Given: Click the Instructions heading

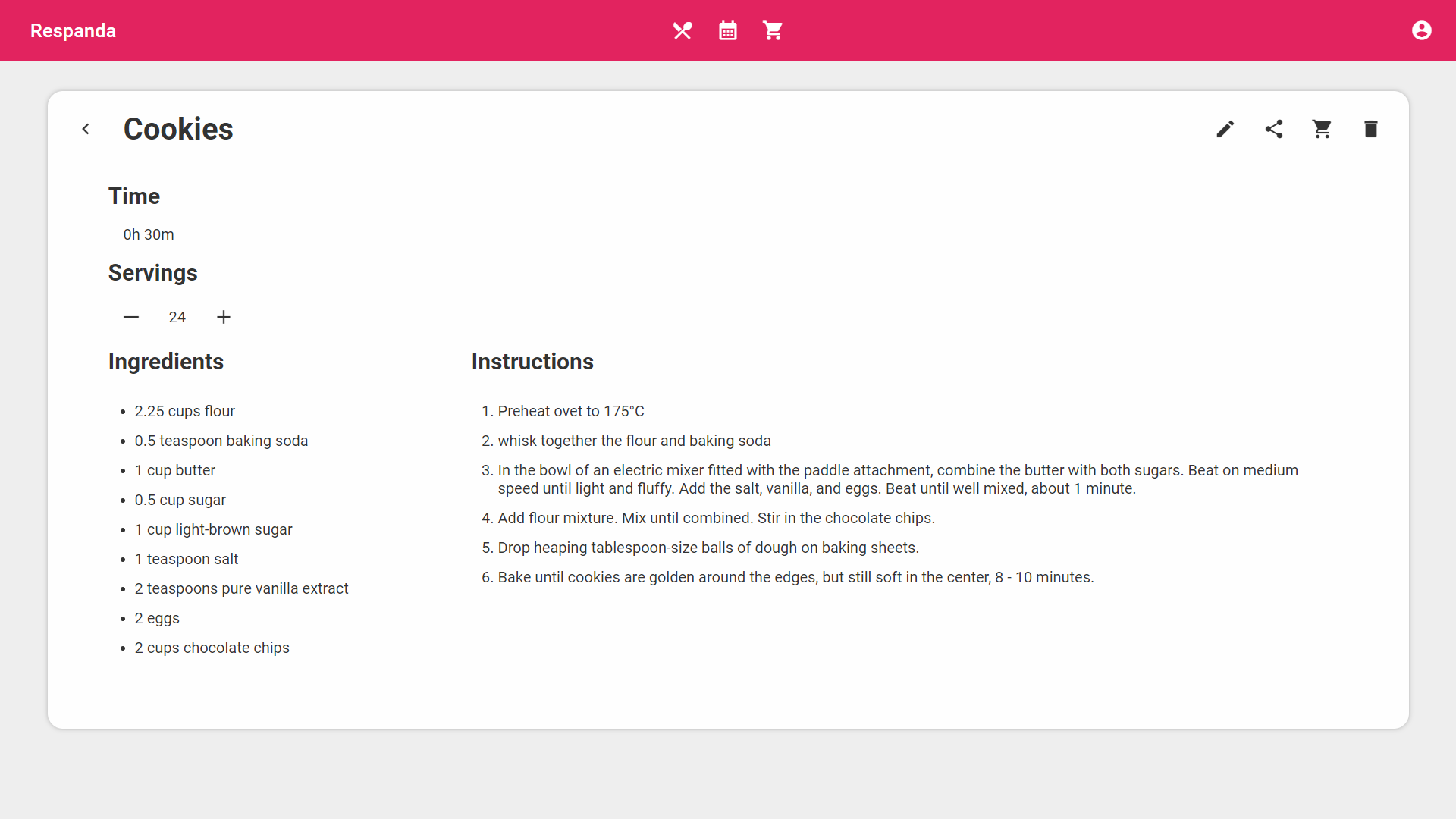Looking at the screenshot, I should pyautogui.click(x=532, y=362).
